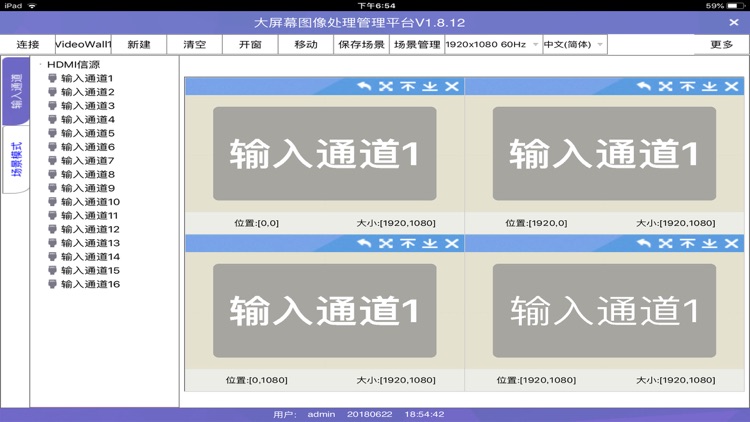Select 输入通道6 in the tree
Image resolution: width=750 pixels, height=422 pixels.
[x=88, y=147]
